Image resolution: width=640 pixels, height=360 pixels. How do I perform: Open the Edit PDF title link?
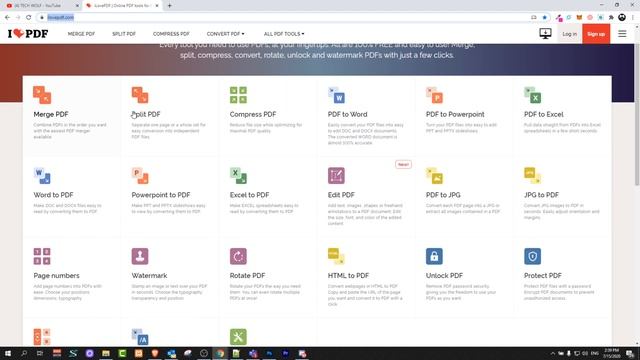point(341,195)
